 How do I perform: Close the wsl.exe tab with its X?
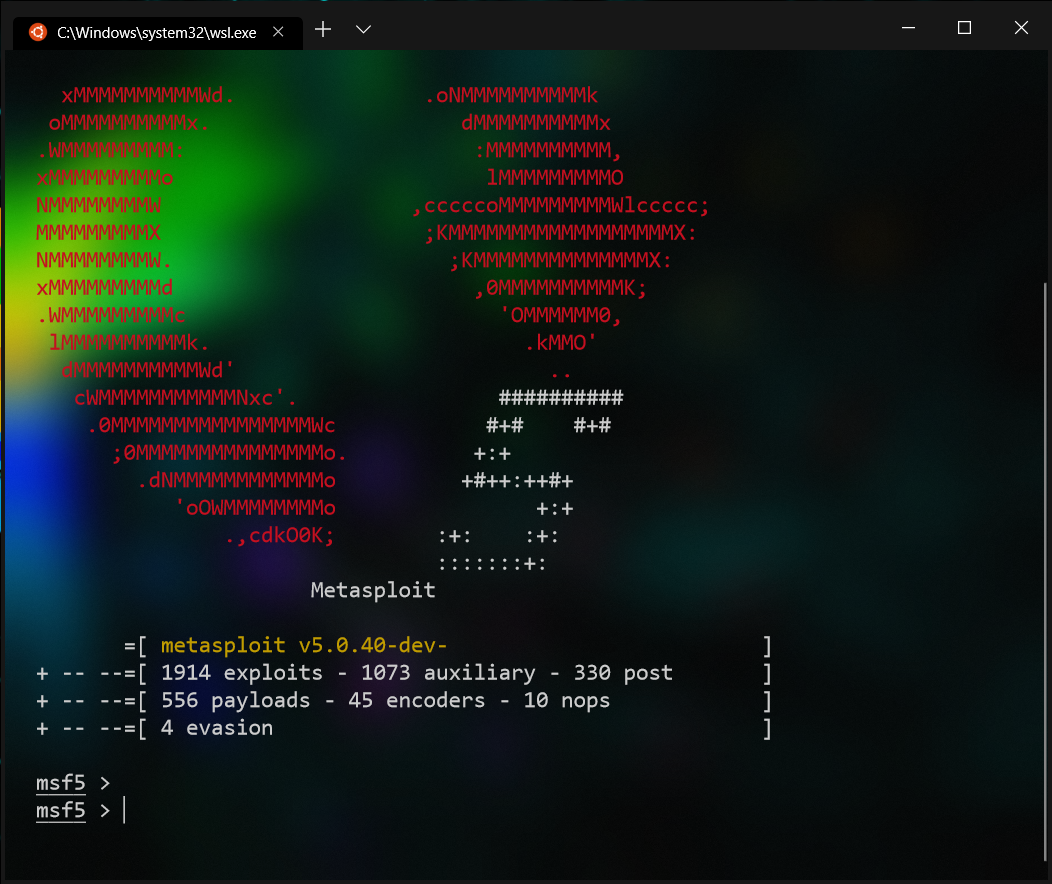click(277, 31)
